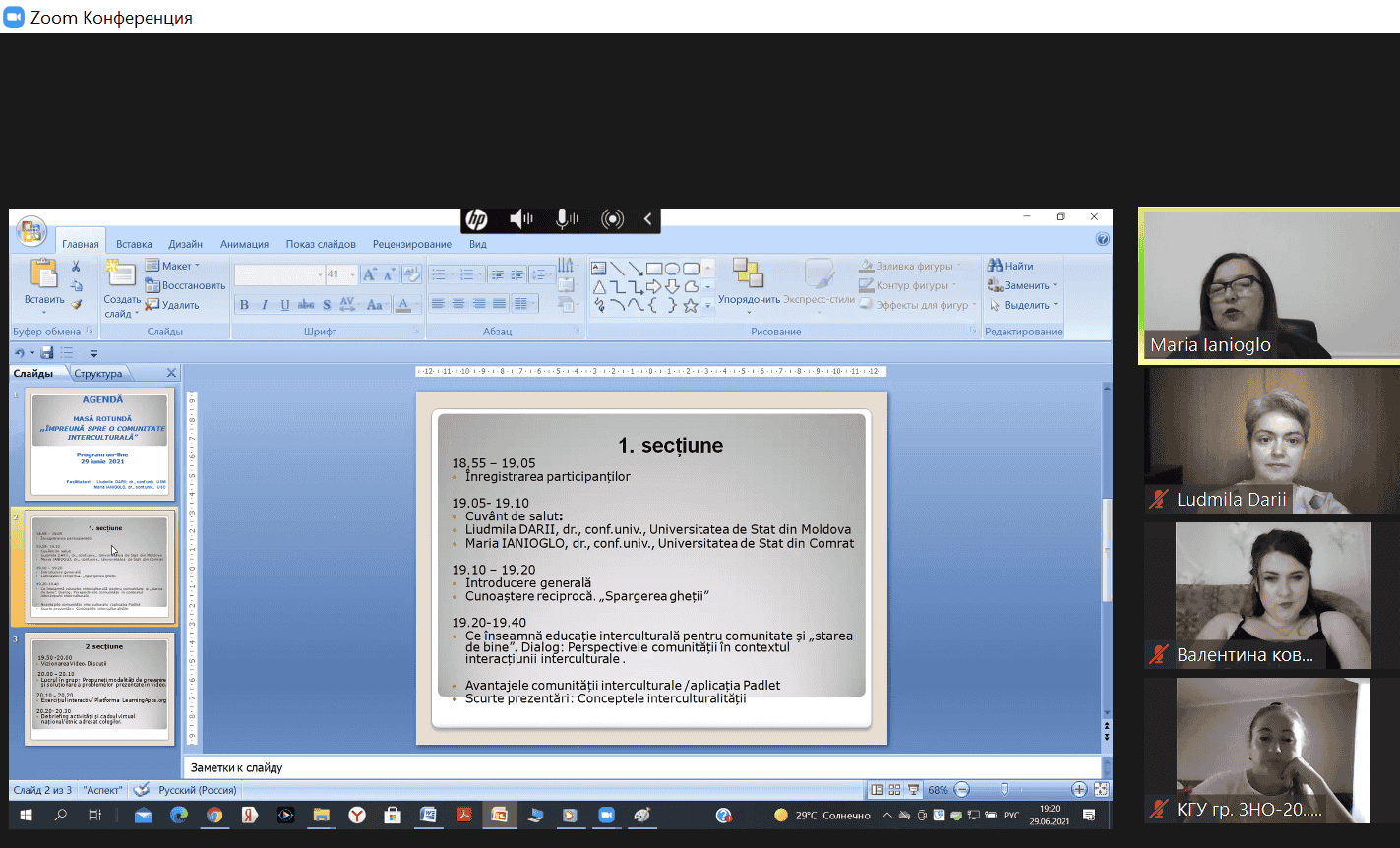Save the presentation using the floppy disk icon
Viewport: 1400px width, 848px height.
(47, 353)
